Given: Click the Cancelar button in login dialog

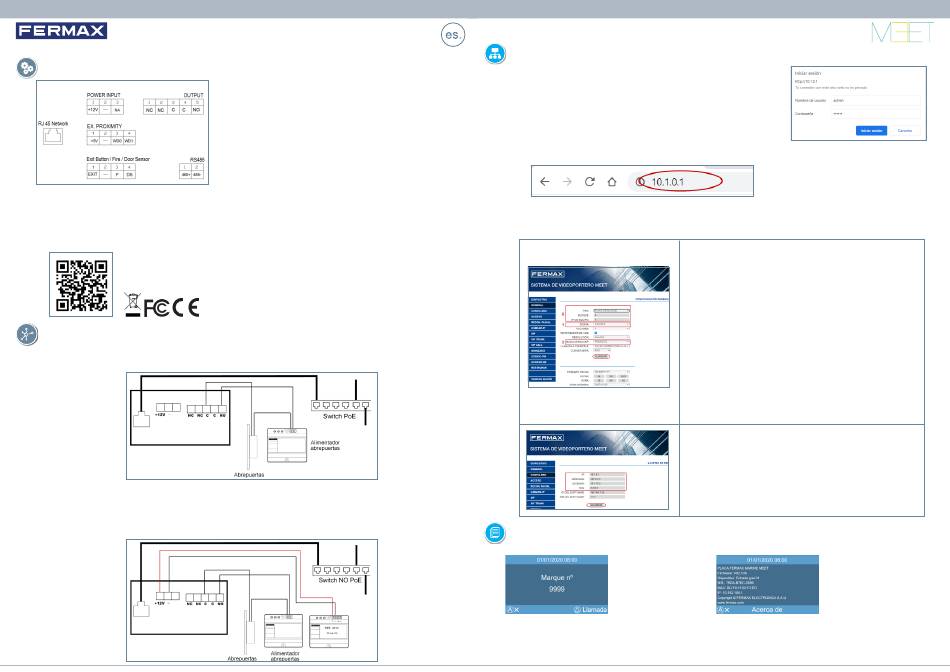Looking at the screenshot, I should click(905, 130).
